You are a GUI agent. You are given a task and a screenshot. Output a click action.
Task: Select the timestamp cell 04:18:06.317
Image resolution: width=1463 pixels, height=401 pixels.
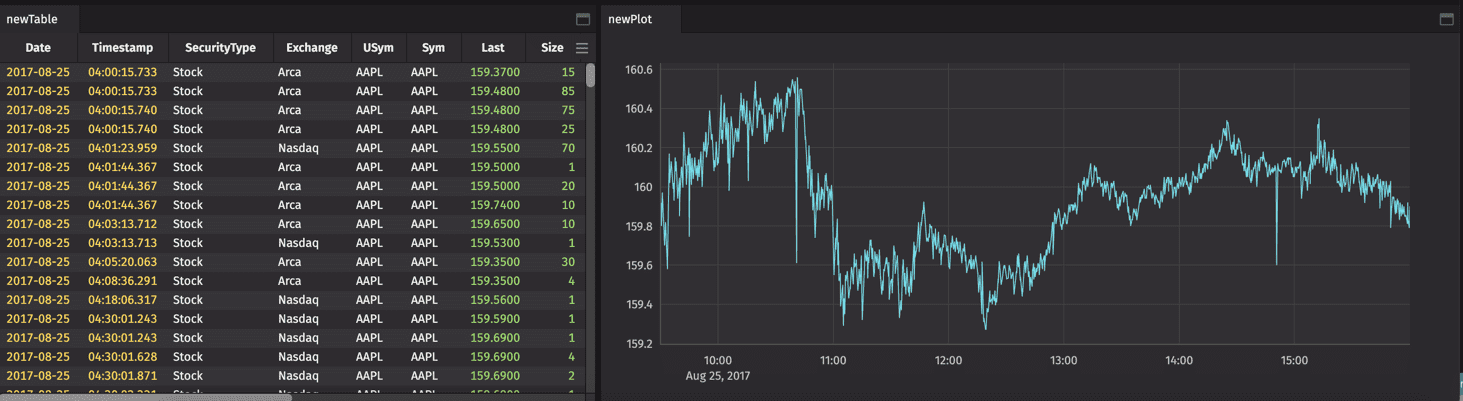(x=122, y=300)
